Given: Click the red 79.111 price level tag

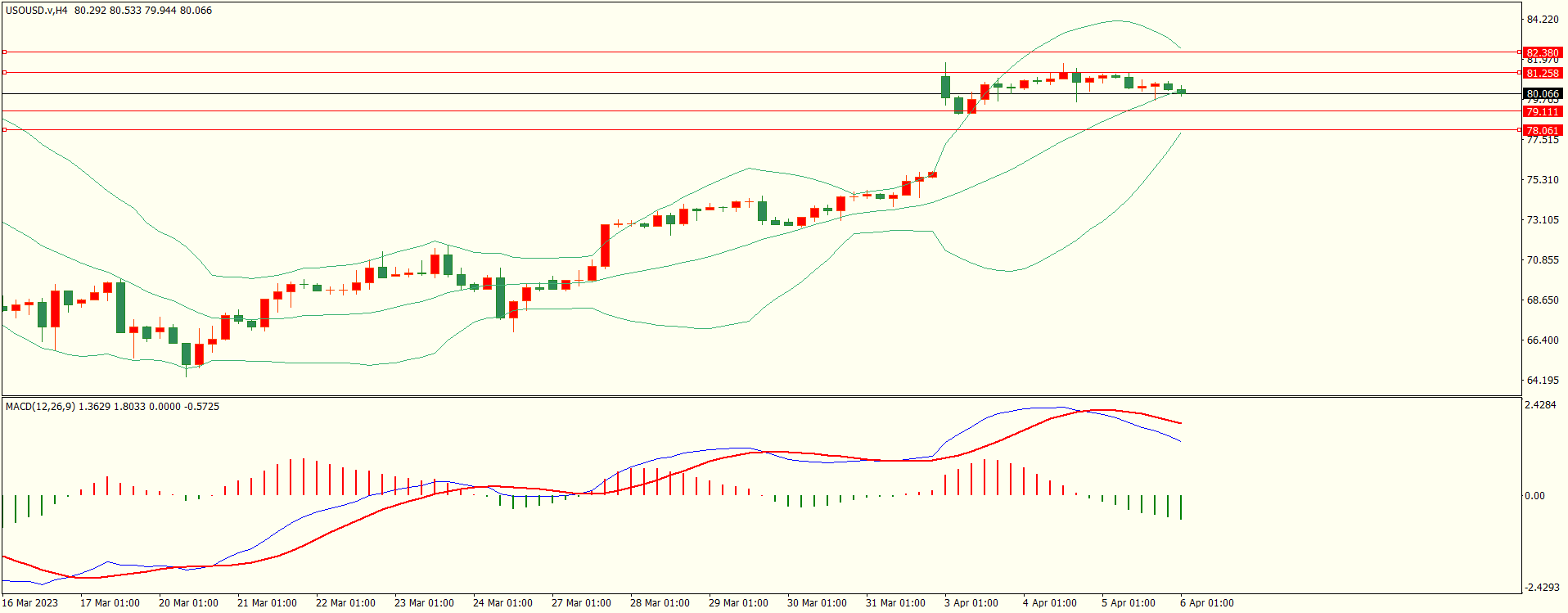Looking at the screenshot, I should click(x=1543, y=111).
